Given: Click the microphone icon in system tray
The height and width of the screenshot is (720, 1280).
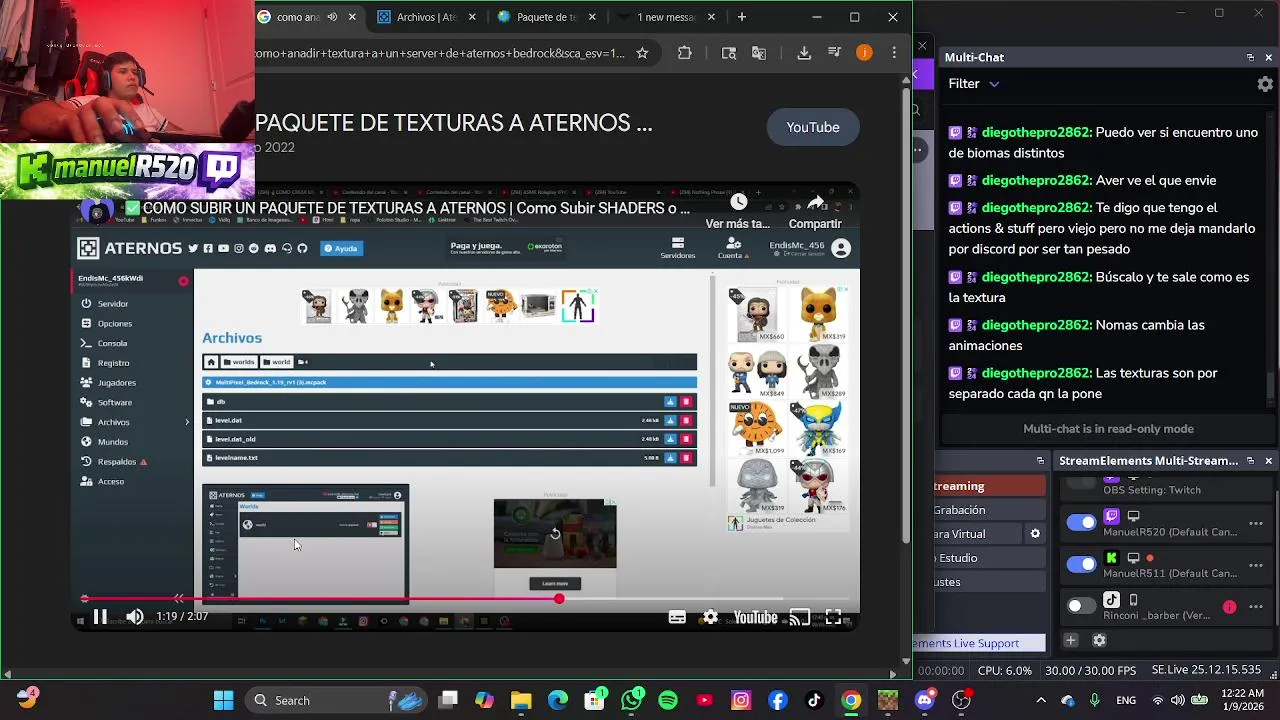Looking at the screenshot, I should pos(1095,700).
